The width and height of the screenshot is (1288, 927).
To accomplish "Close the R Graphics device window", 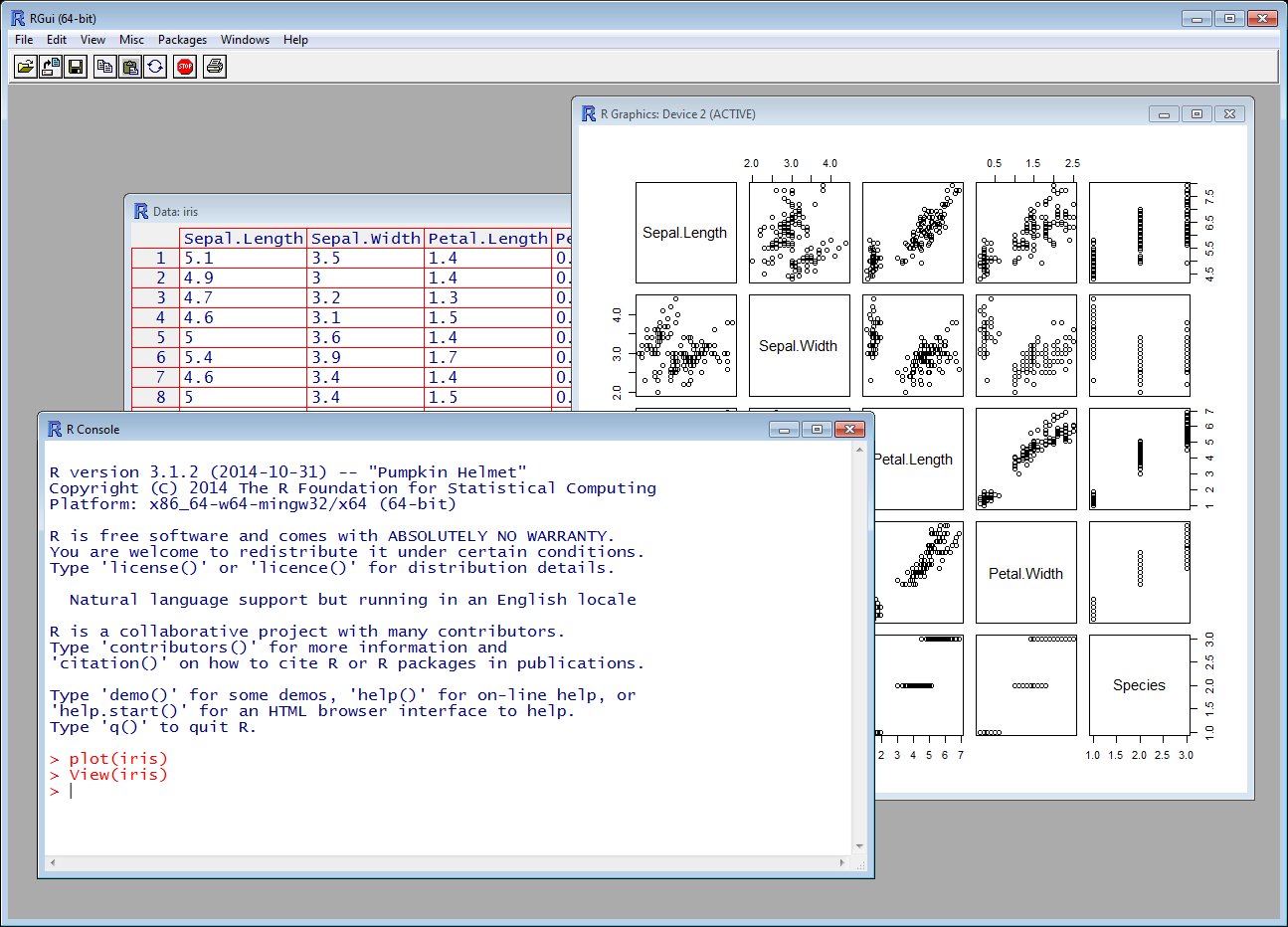I will (1230, 114).
